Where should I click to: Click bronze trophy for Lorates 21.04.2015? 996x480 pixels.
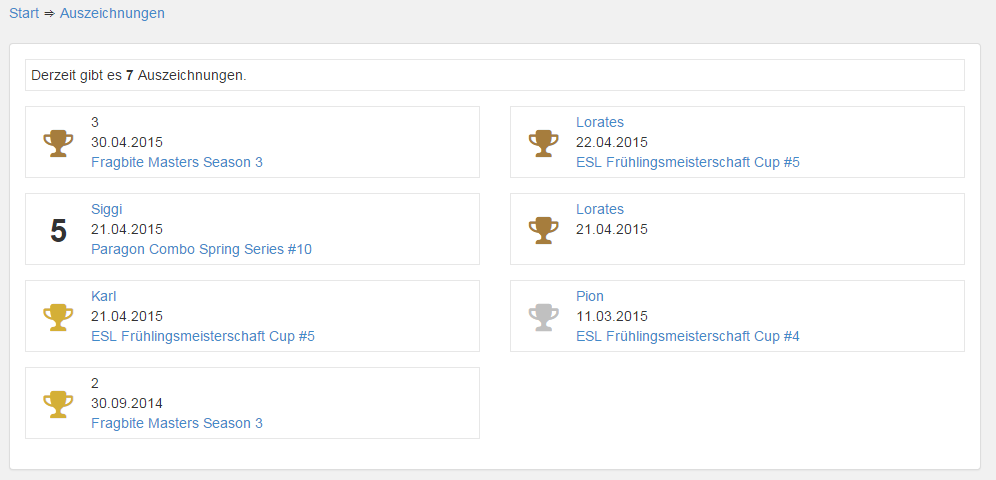point(543,230)
